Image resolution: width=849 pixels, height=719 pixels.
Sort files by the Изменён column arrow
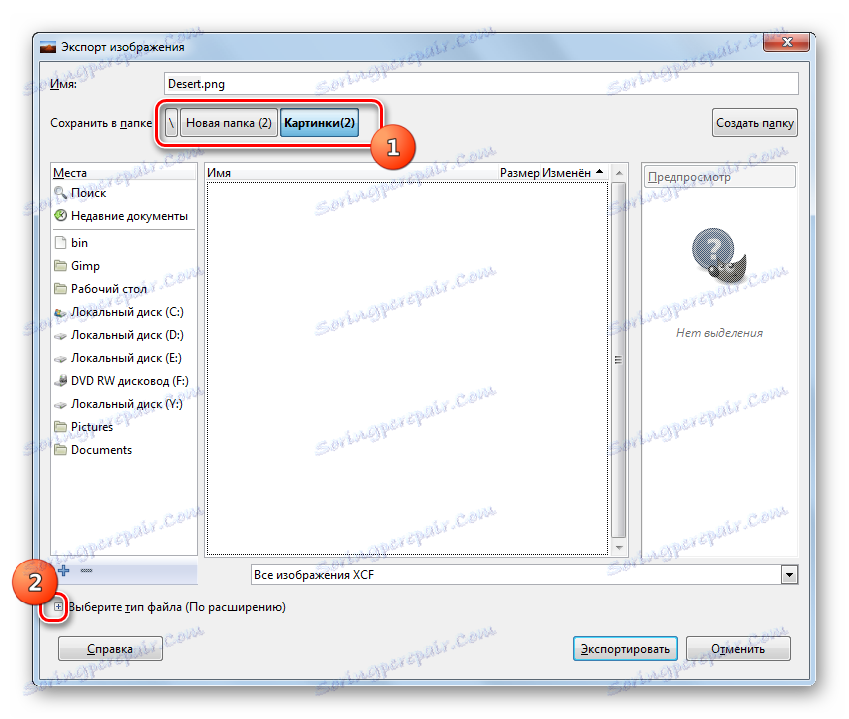599,172
